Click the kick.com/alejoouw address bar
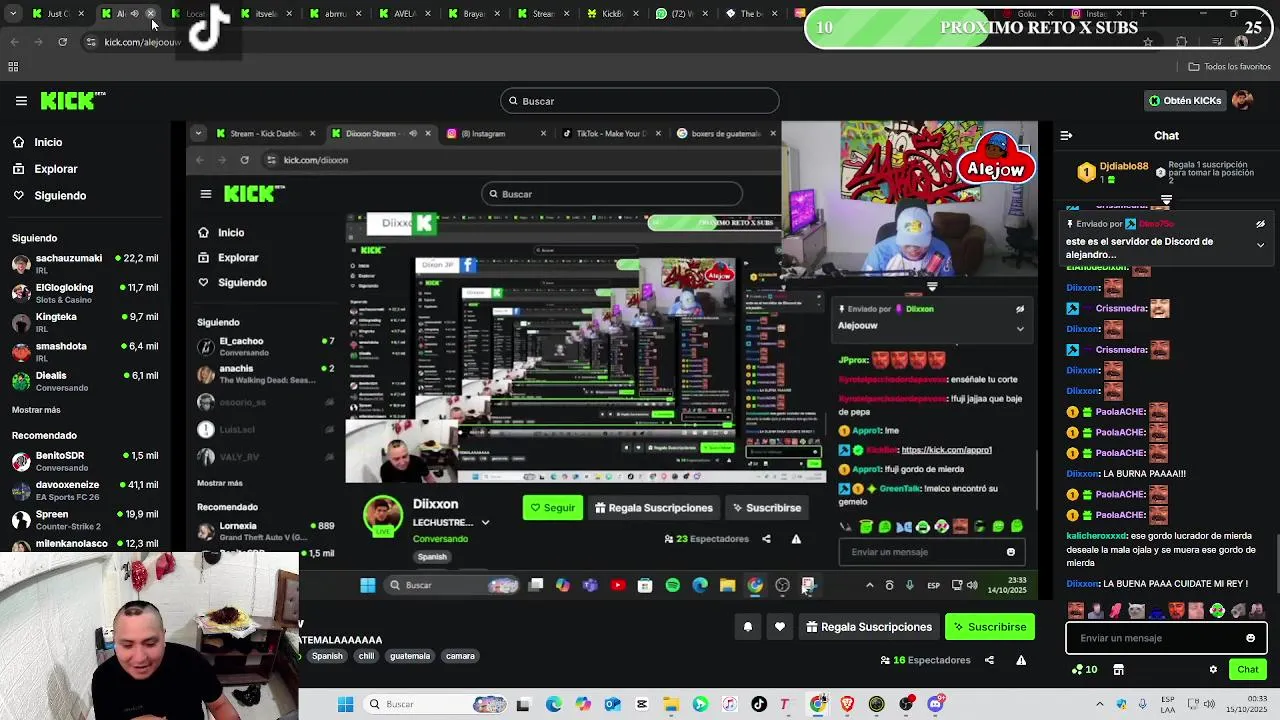Viewport: 1280px width, 720px height. click(x=142, y=42)
